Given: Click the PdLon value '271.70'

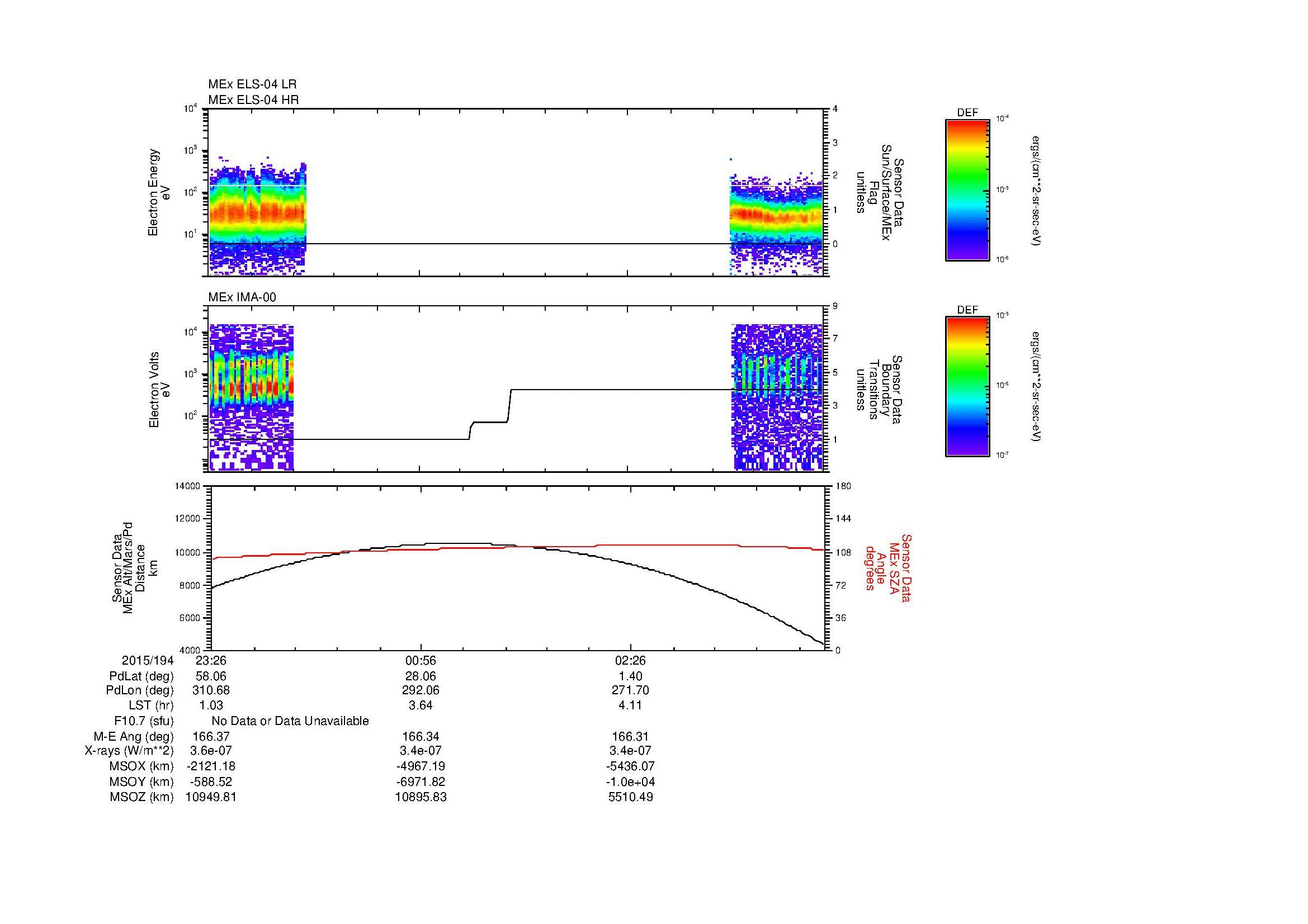Looking at the screenshot, I should tap(630, 690).
